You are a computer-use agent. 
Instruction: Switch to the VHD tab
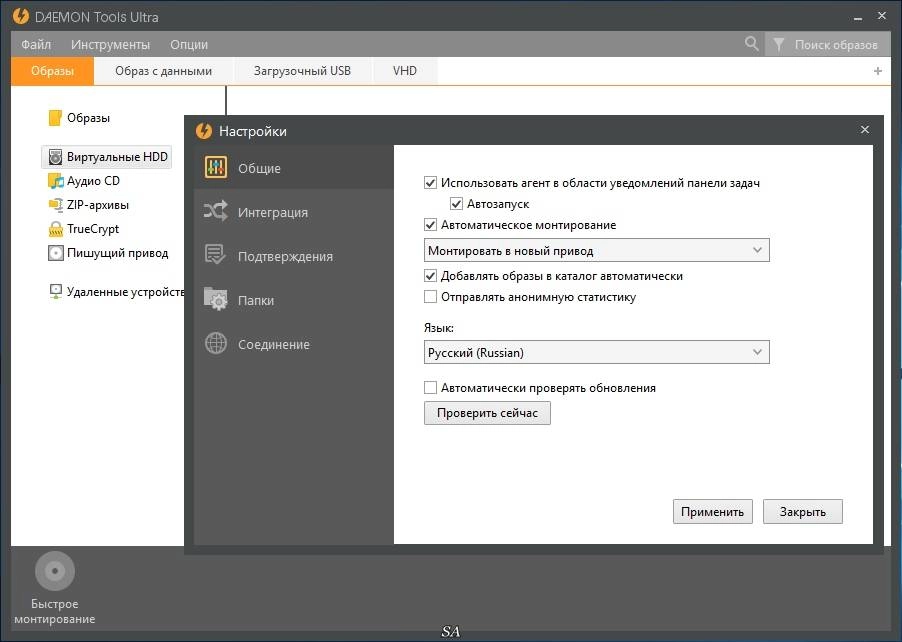[405, 71]
